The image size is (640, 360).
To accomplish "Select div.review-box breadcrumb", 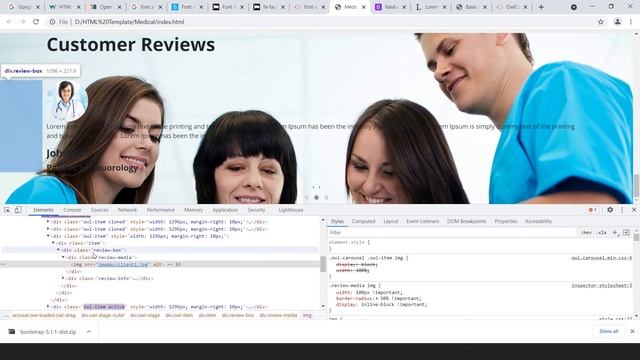I will (x=238, y=316).
